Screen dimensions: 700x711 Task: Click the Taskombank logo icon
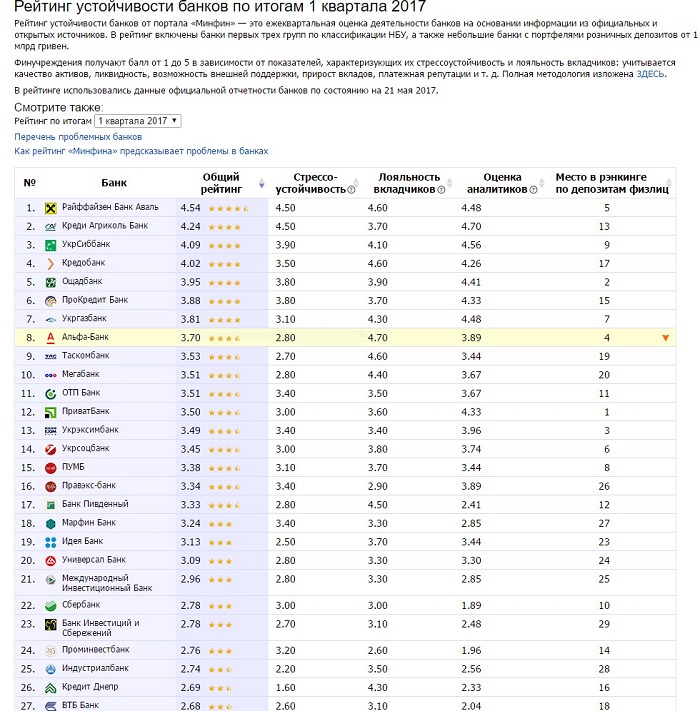50,357
